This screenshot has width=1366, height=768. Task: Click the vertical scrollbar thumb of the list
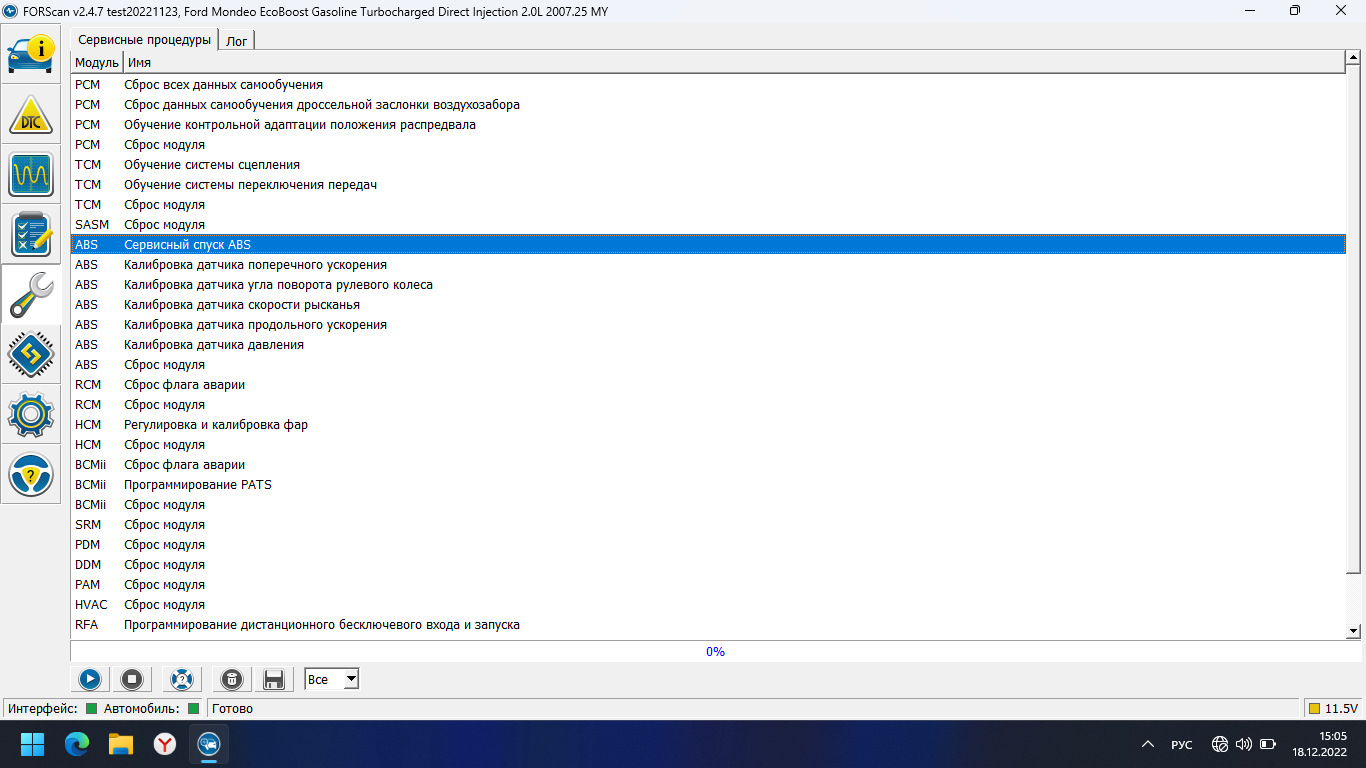[x=1354, y=320]
